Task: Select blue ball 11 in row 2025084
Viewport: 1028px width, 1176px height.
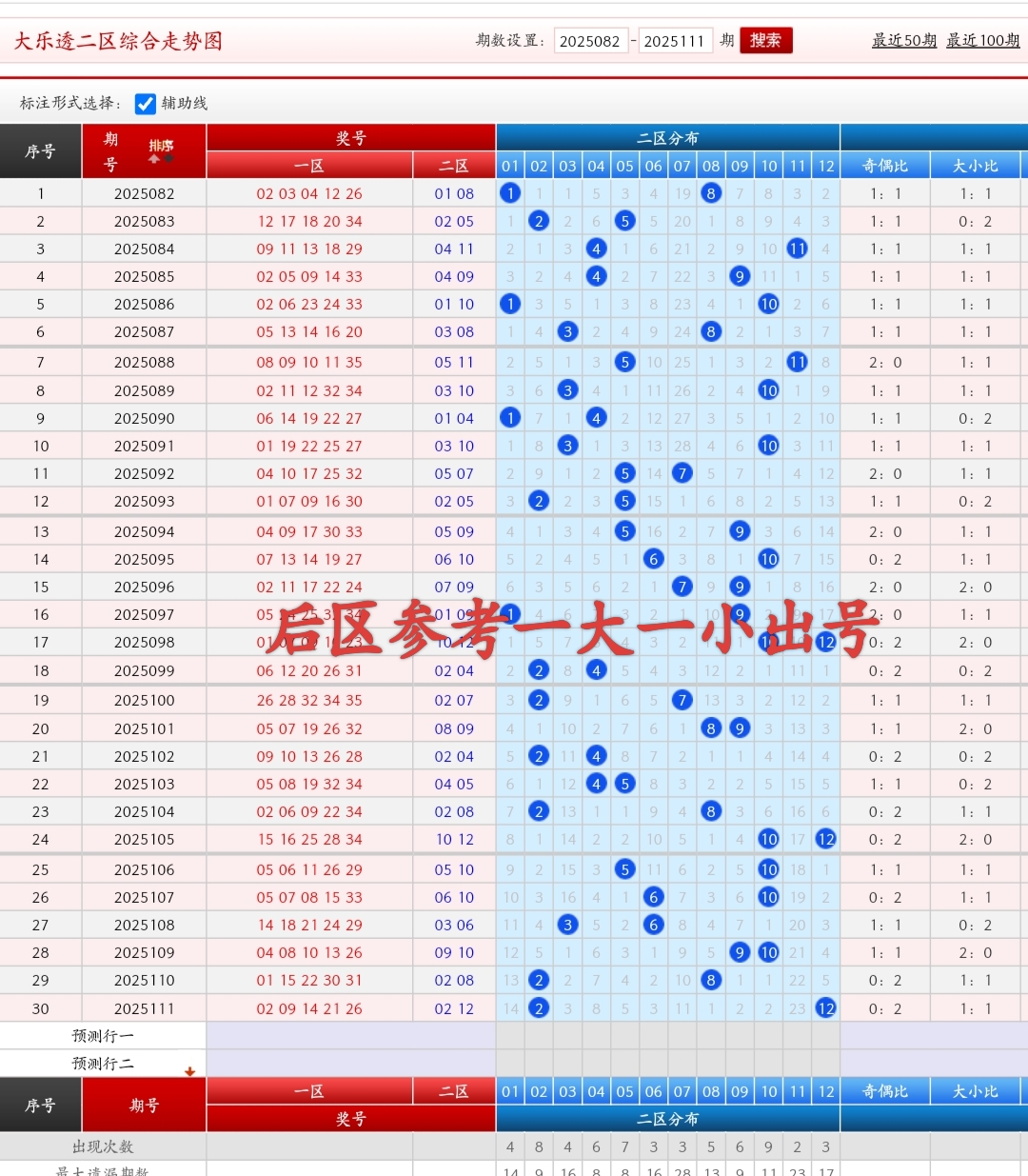Action: click(x=797, y=249)
